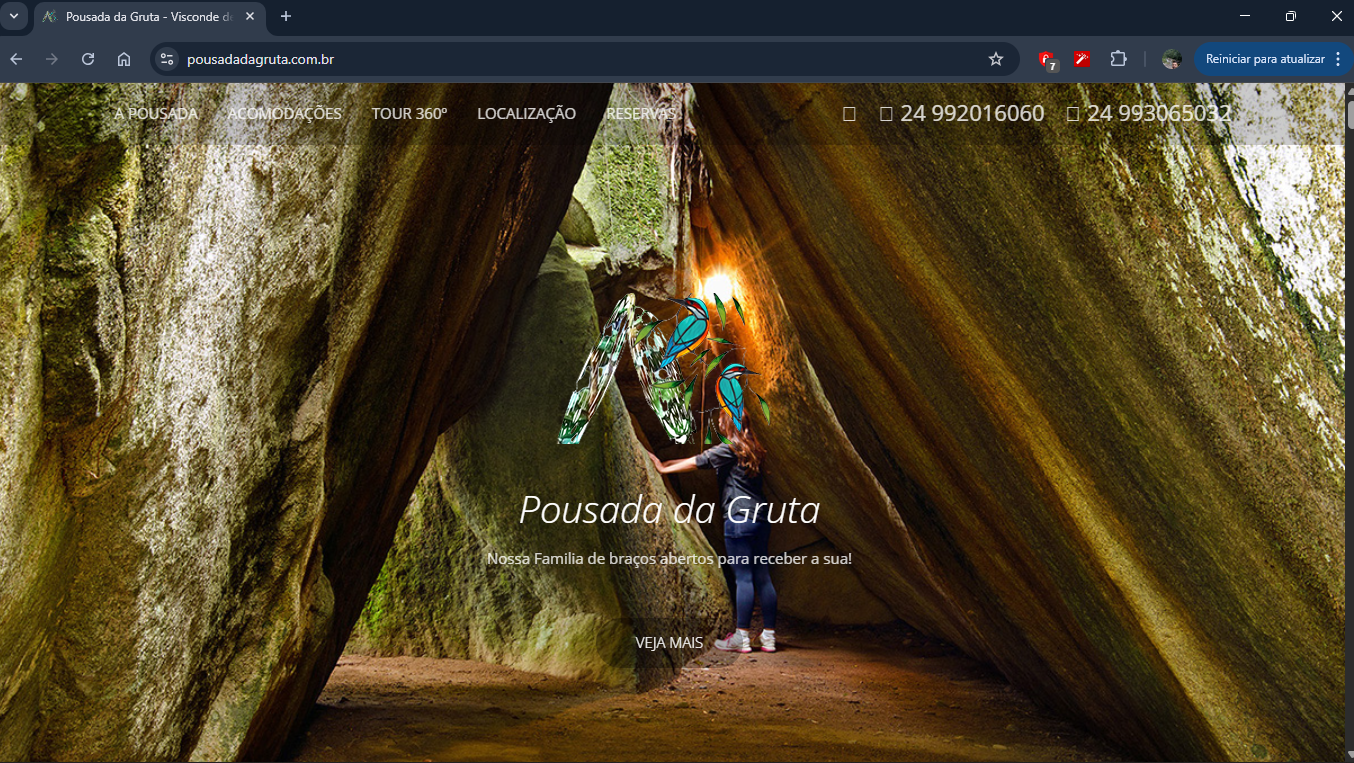Click Reiniciar para atualizar button

[1264, 59]
